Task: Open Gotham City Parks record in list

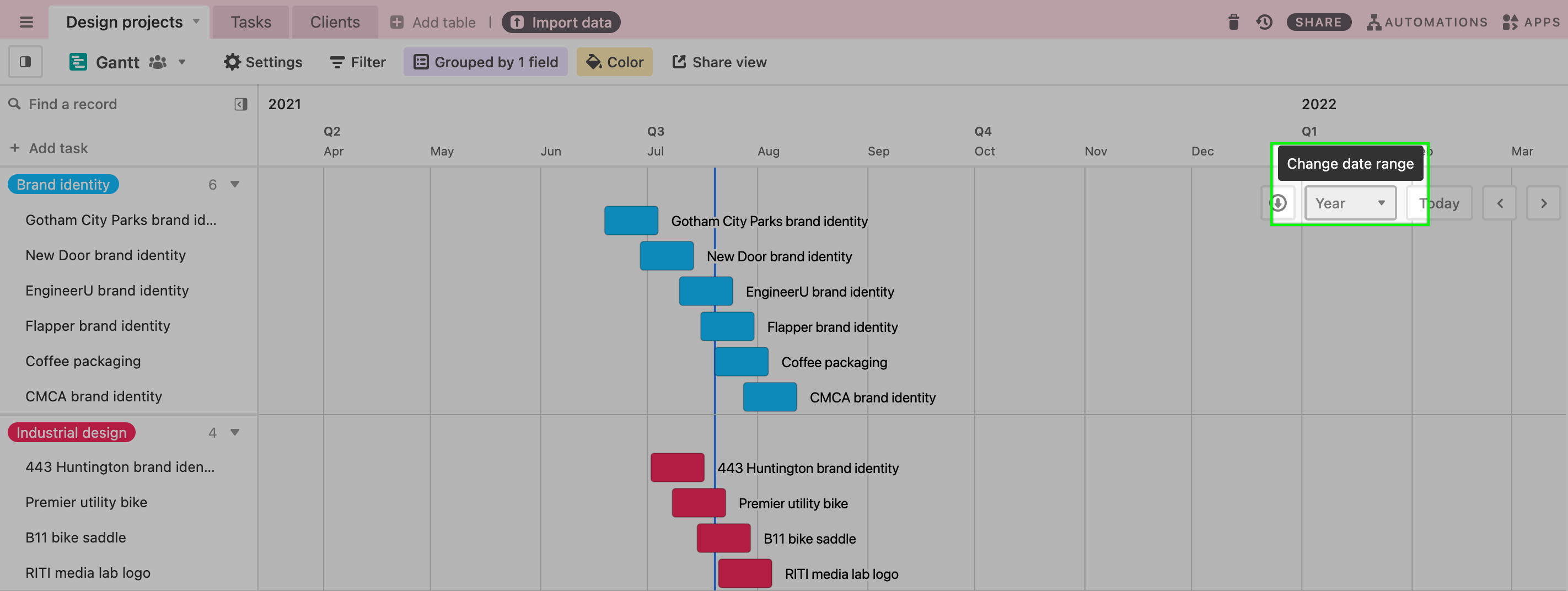Action: tap(121, 220)
